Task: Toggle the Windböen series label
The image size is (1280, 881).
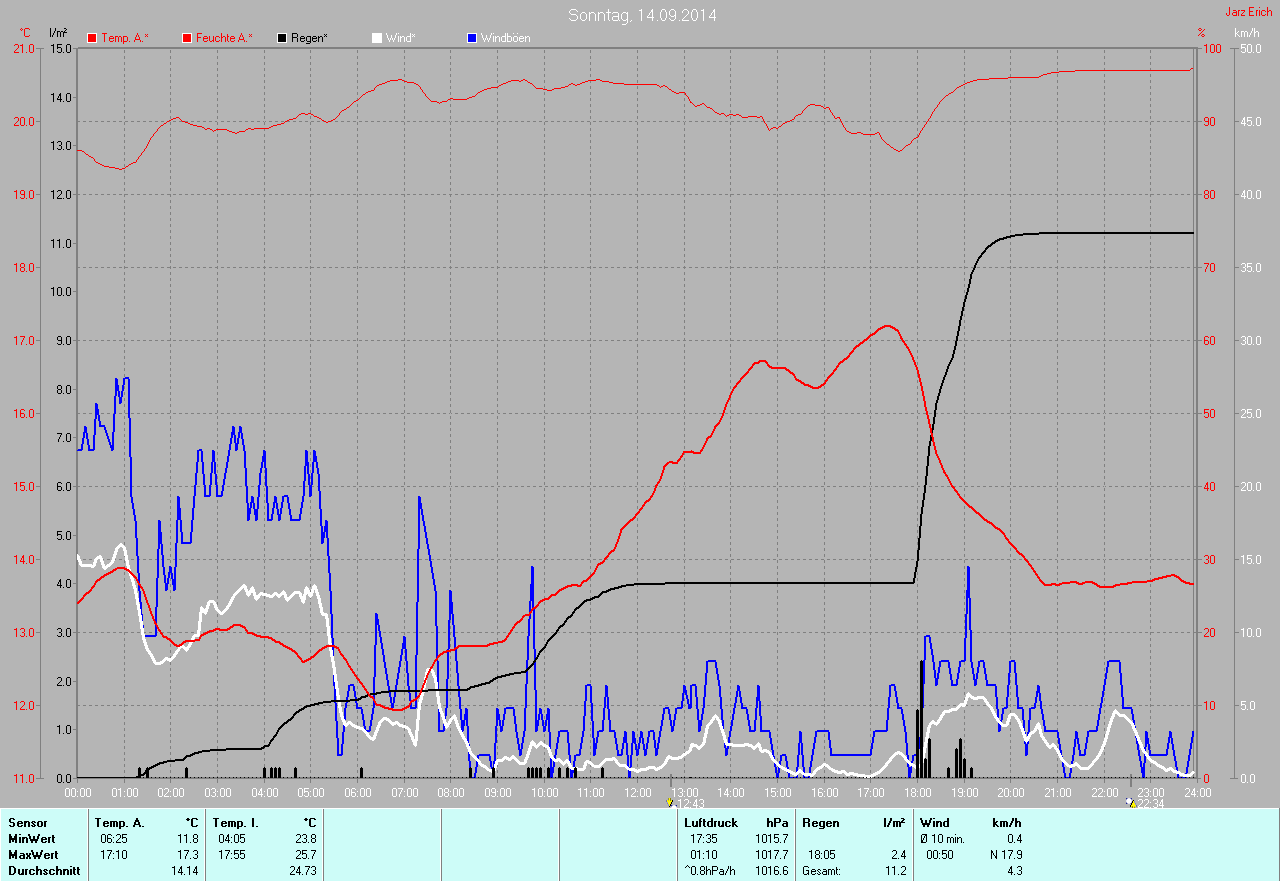Action: (x=505, y=38)
